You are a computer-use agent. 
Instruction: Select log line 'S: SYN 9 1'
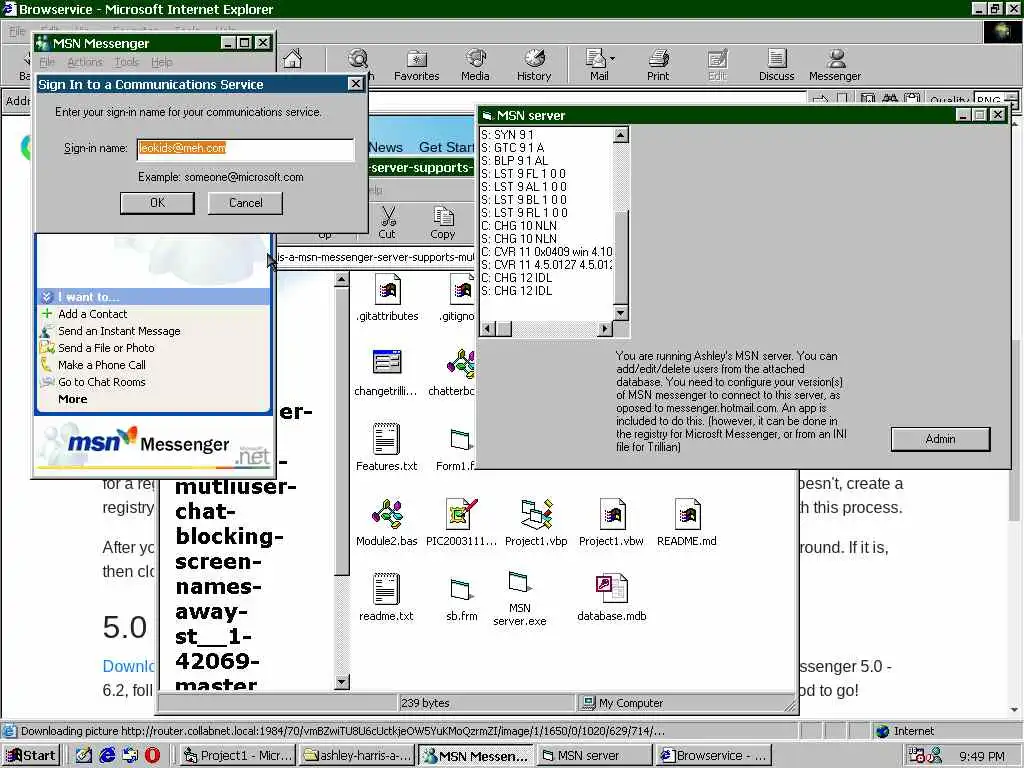pos(507,135)
